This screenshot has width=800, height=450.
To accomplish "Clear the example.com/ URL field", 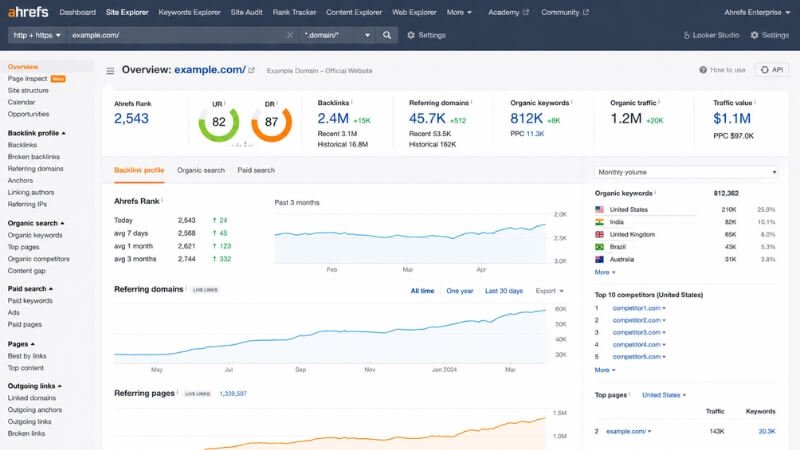I will pos(290,35).
